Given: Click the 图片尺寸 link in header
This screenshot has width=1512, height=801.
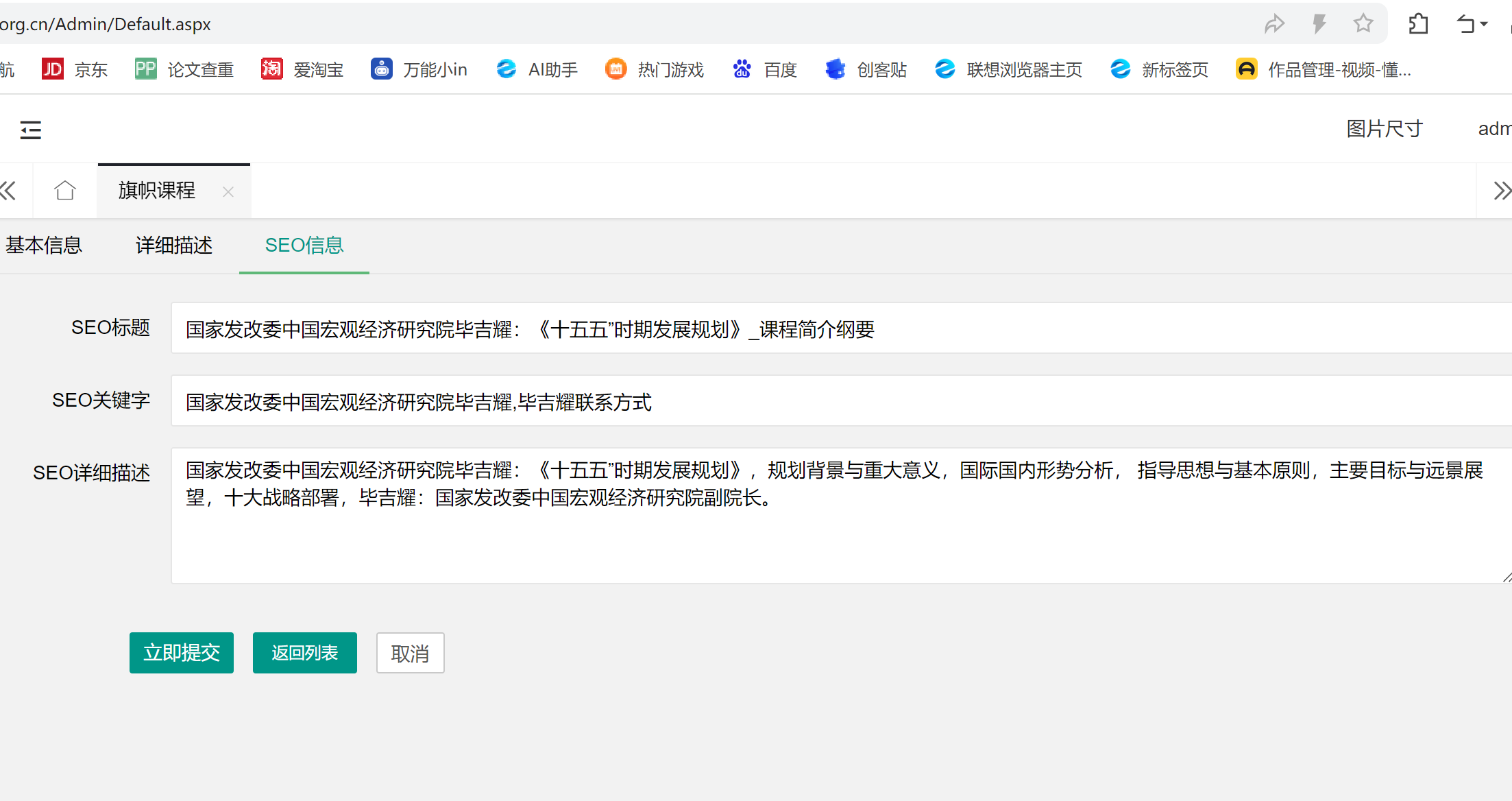Looking at the screenshot, I should pyautogui.click(x=1385, y=129).
